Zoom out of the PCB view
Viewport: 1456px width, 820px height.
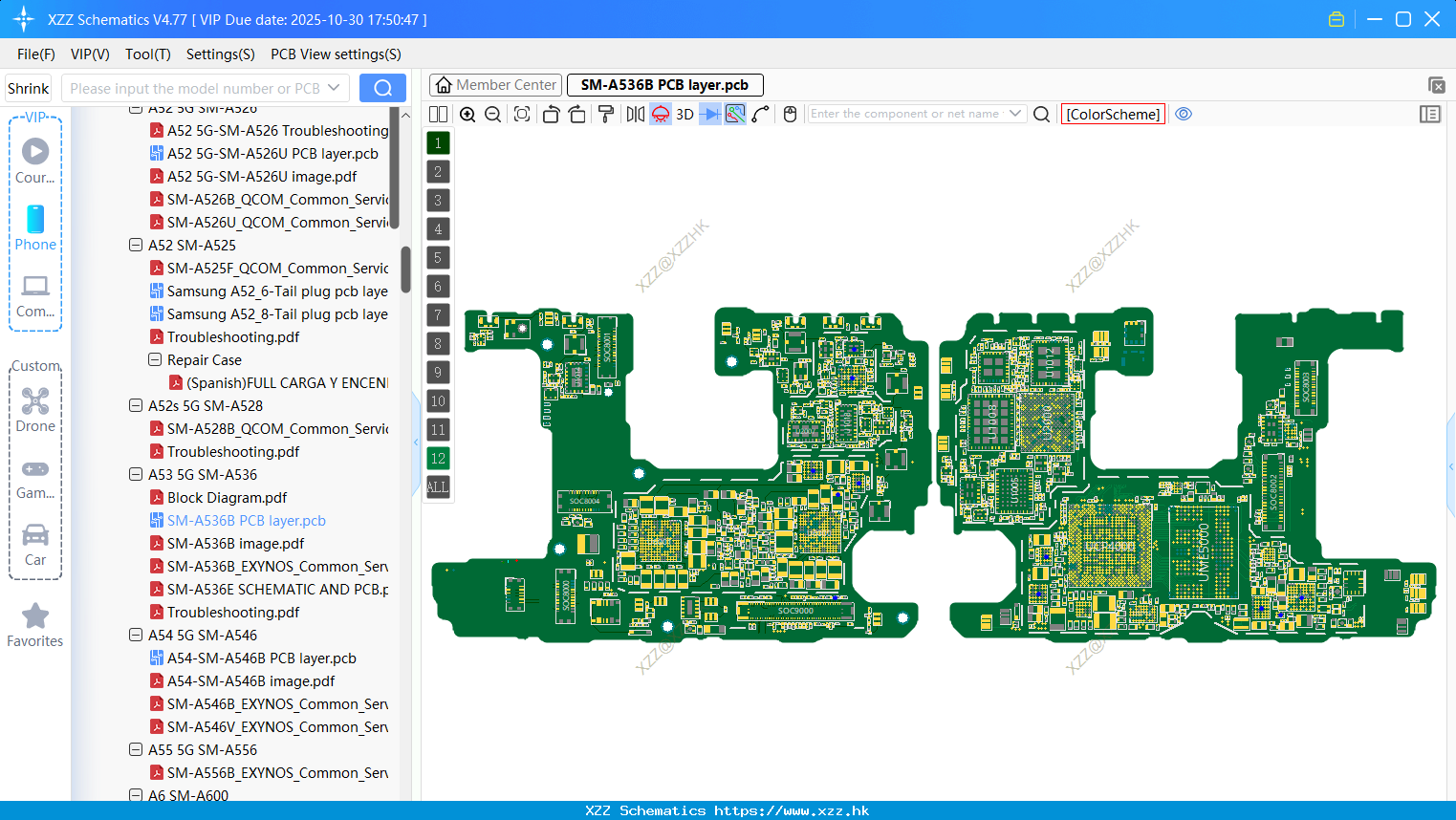tap(493, 115)
